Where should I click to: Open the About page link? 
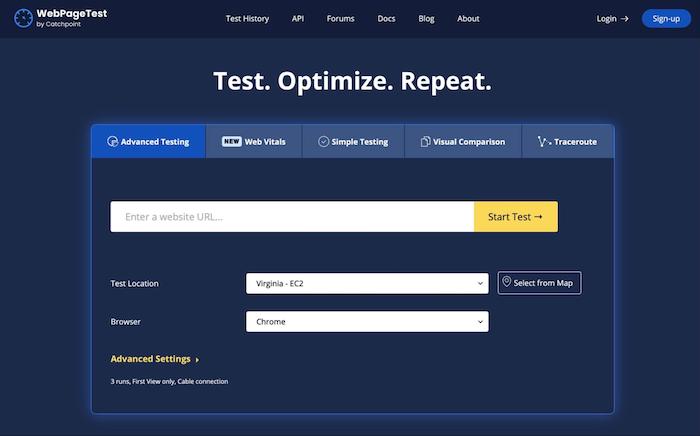point(468,19)
